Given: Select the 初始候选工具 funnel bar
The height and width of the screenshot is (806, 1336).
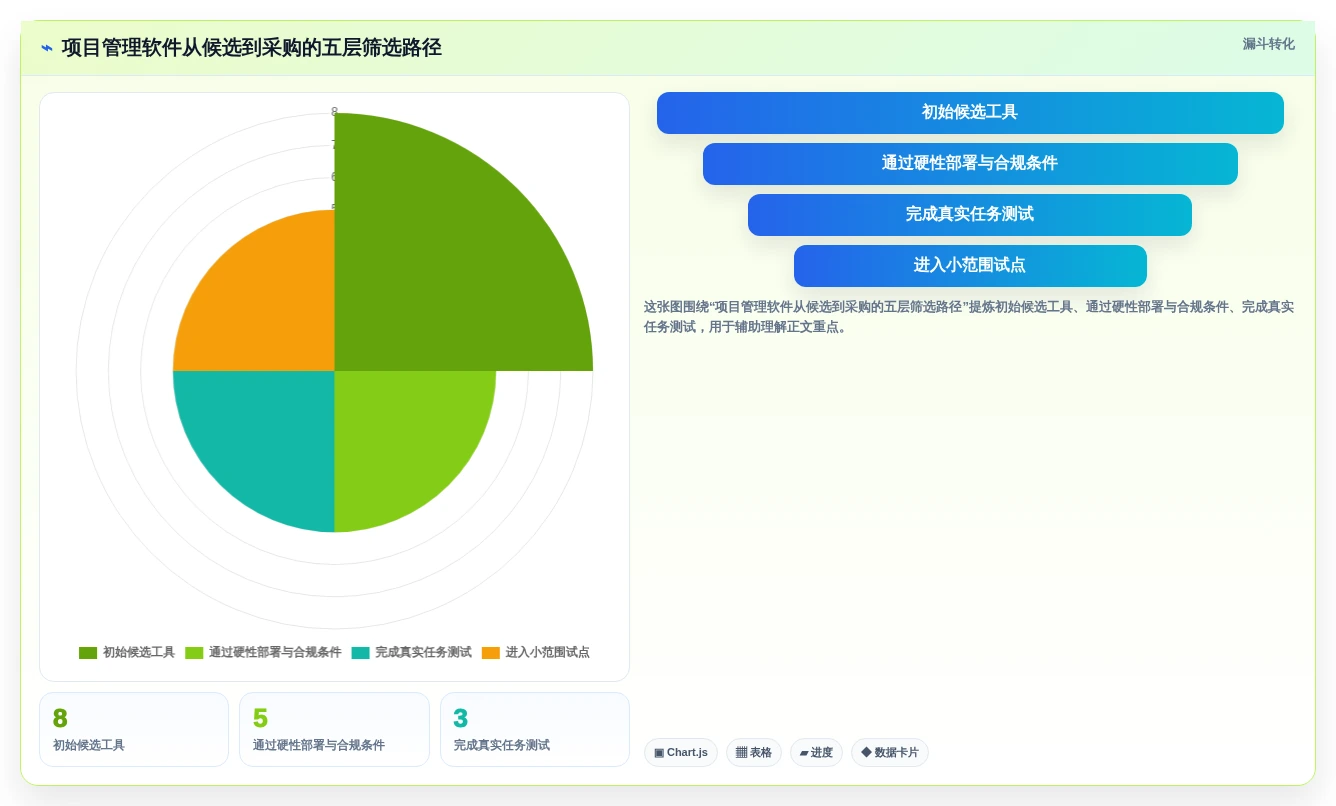Looking at the screenshot, I should pyautogui.click(x=970, y=113).
